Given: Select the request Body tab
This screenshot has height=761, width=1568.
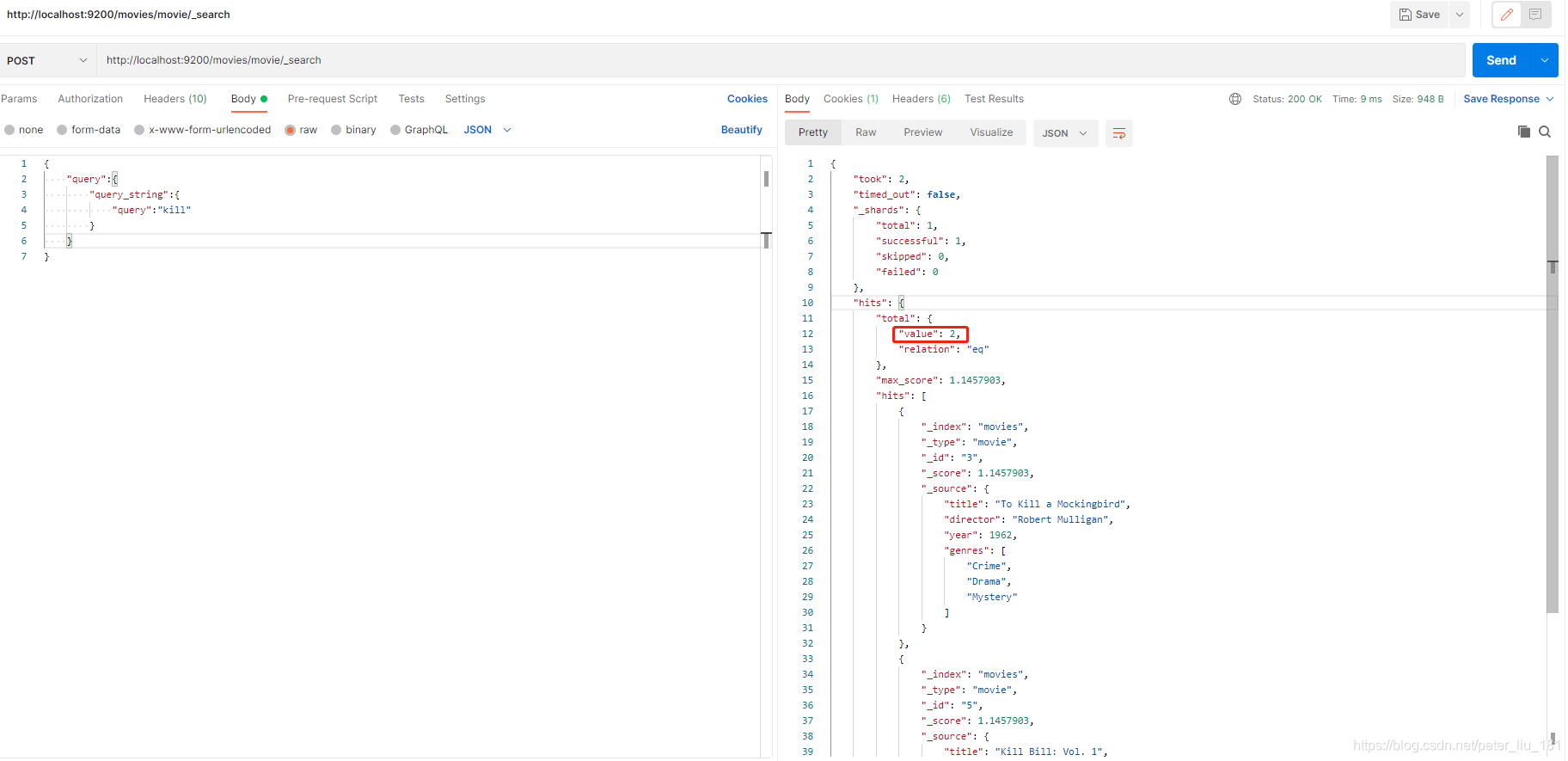Looking at the screenshot, I should pyautogui.click(x=248, y=99).
